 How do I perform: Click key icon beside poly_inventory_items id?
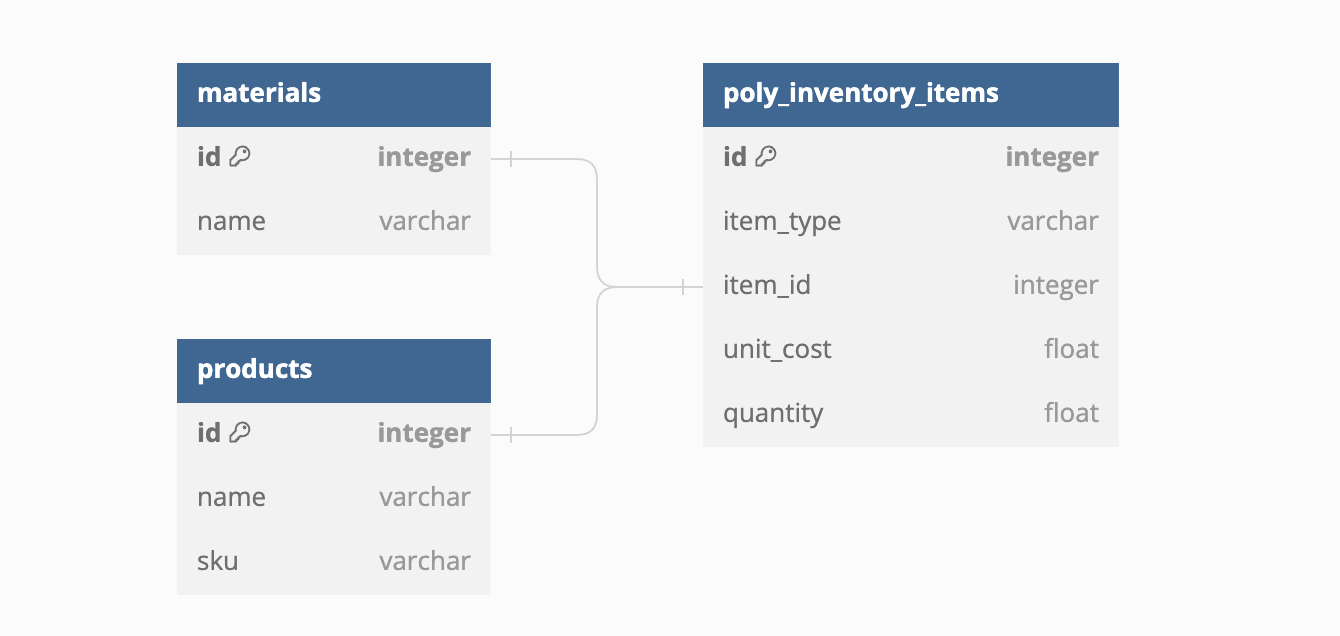pyautogui.click(x=766, y=157)
